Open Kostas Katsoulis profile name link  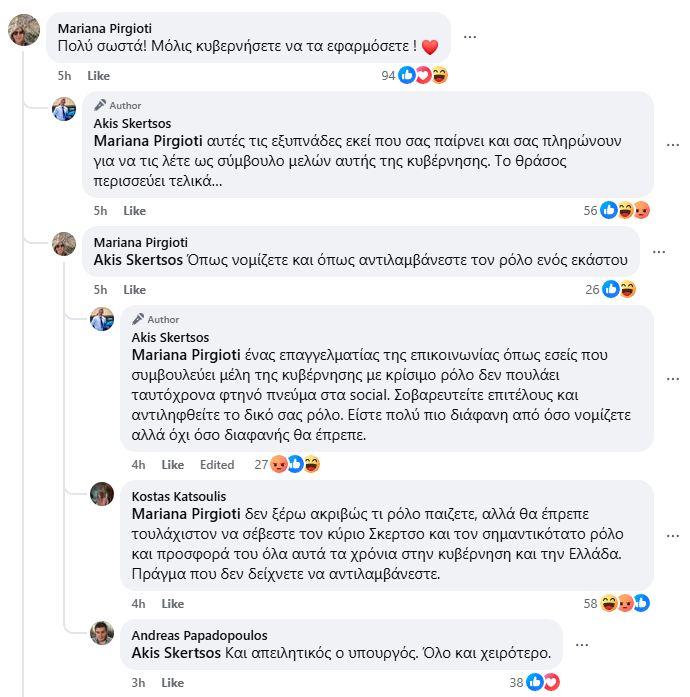[179, 496]
